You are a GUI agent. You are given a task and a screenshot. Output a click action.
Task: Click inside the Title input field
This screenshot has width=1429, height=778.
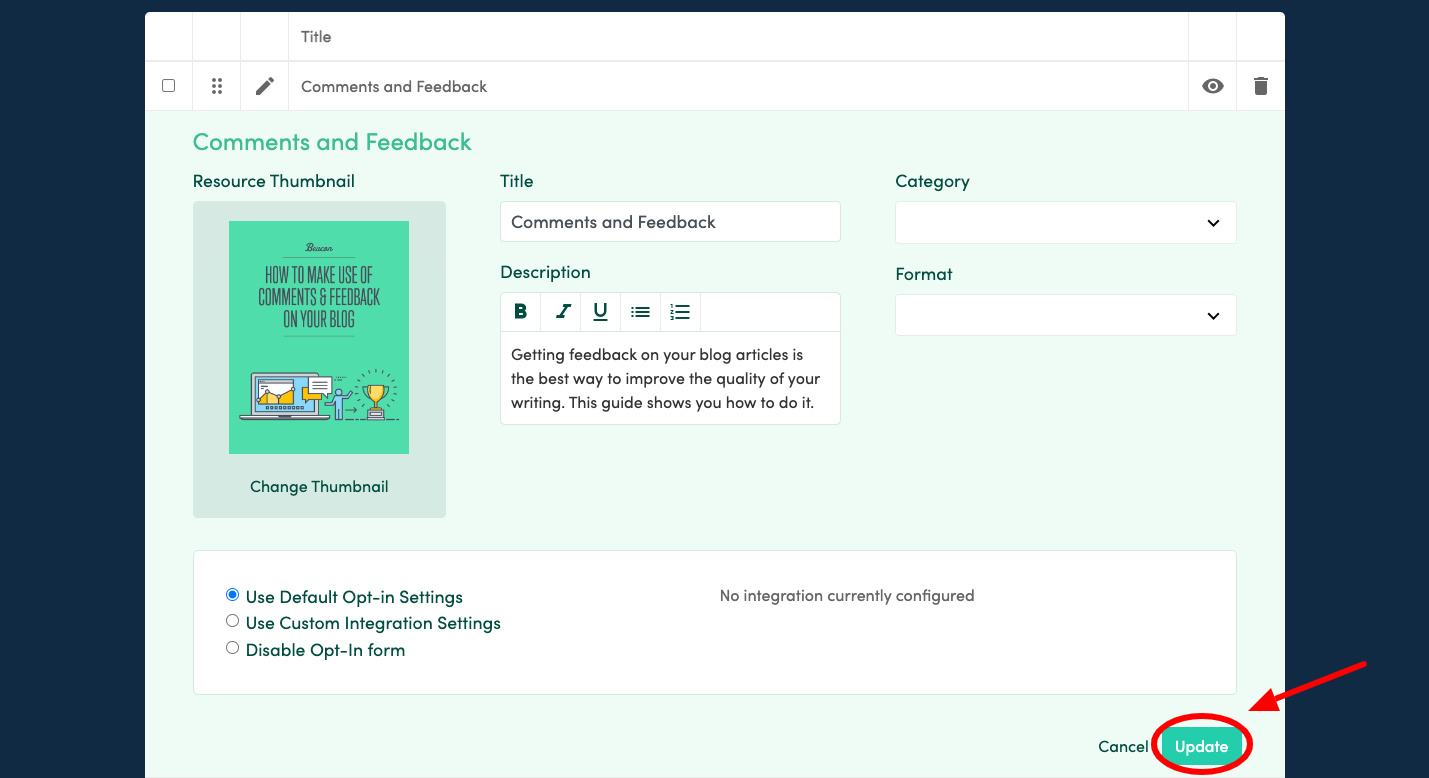click(x=669, y=221)
